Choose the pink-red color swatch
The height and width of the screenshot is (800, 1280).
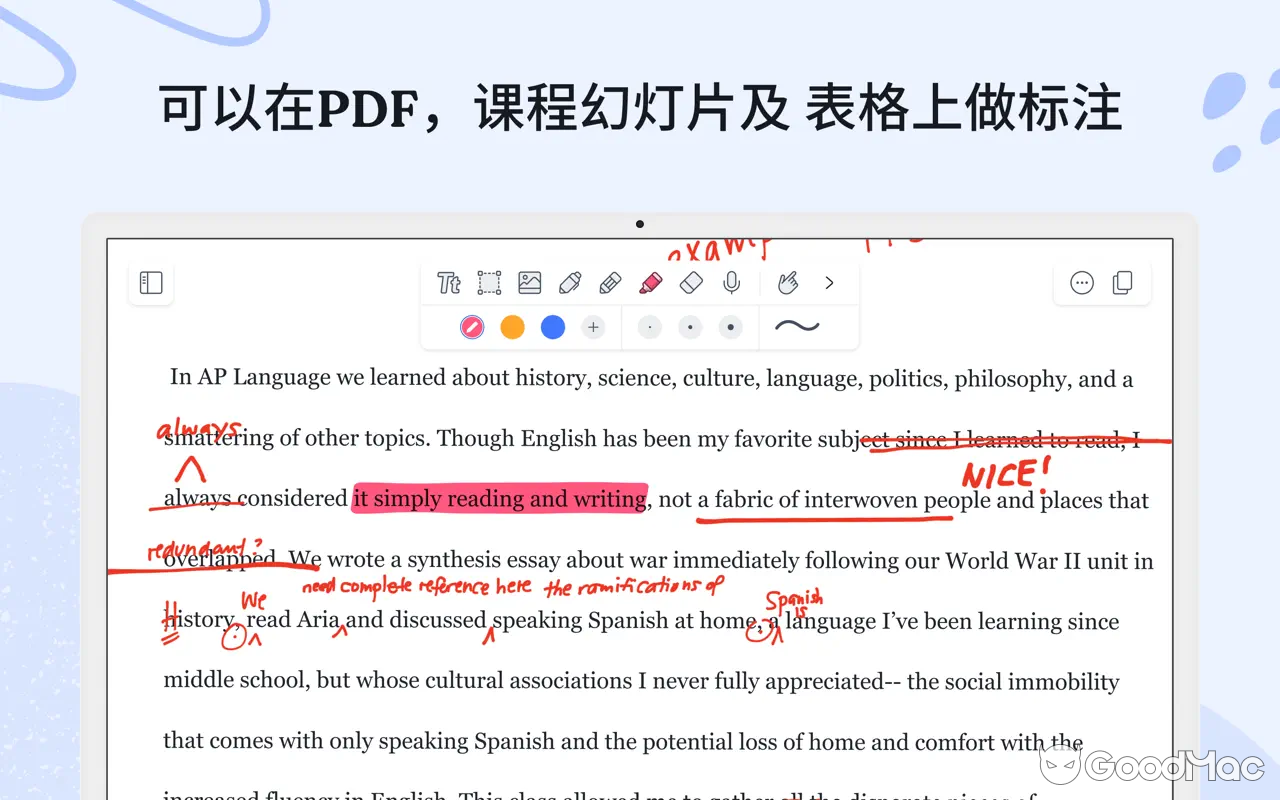472,327
